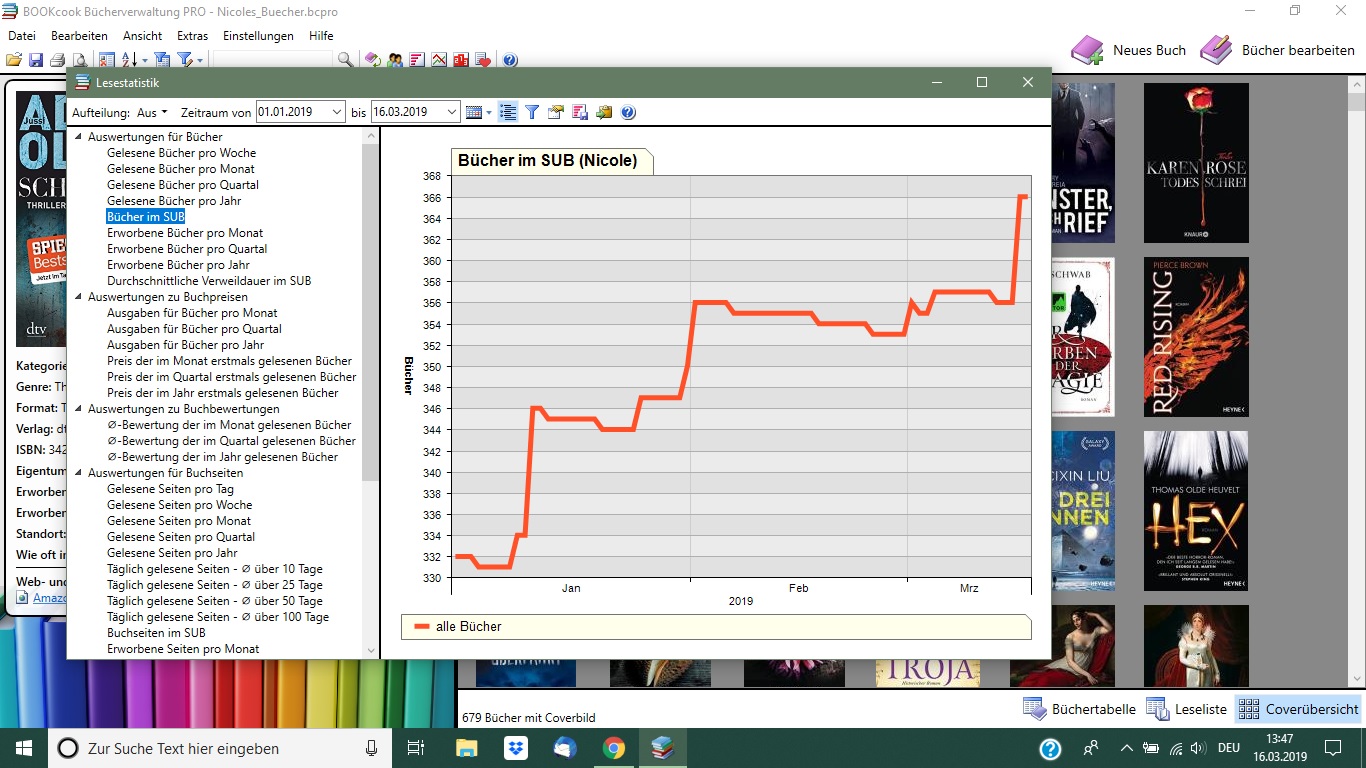This screenshot has width=1366, height=768.
Task: Switch to Büchertabelle view
Action: point(1079,709)
